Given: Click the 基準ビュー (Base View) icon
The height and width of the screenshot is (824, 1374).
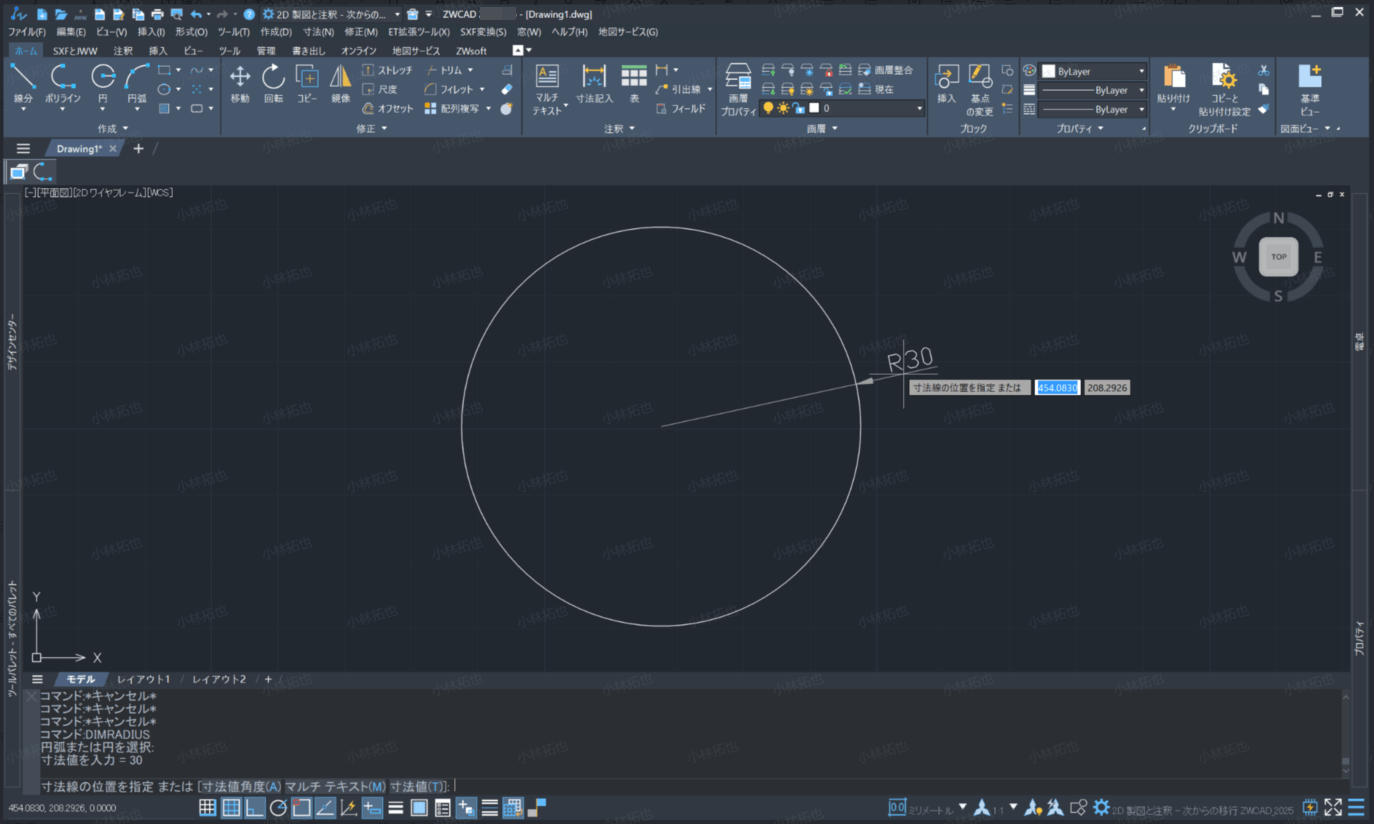Looking at the screenshot, I should pyautogui.click(x=1310, y=90).
